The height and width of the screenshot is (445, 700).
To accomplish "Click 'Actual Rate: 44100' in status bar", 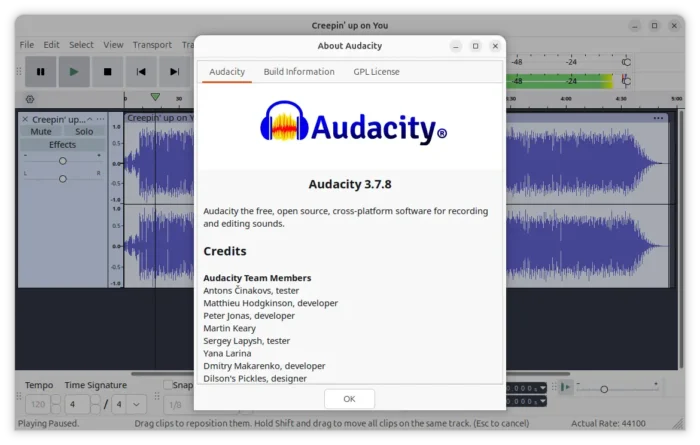I will click(608, 423).
